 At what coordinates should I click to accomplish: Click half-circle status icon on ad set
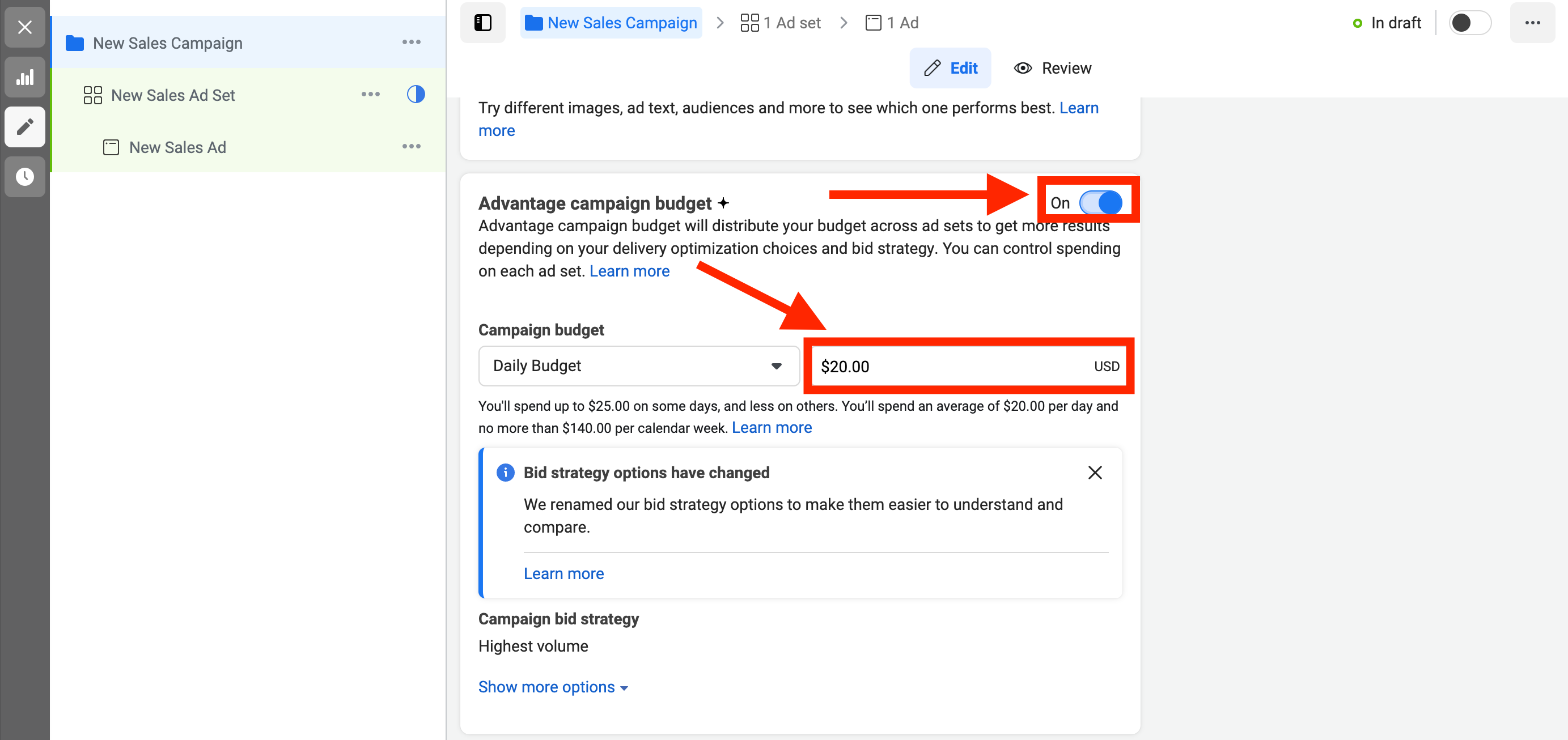pyautogui.click(x=415, y=94)
